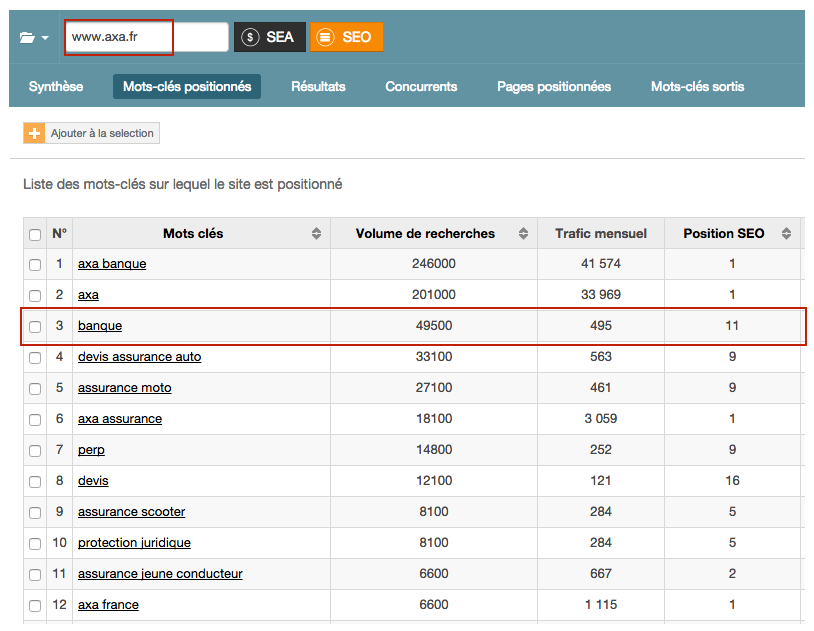
Task: Check the assurance jeune conducteur checkbox
Action: coord(35,575)
